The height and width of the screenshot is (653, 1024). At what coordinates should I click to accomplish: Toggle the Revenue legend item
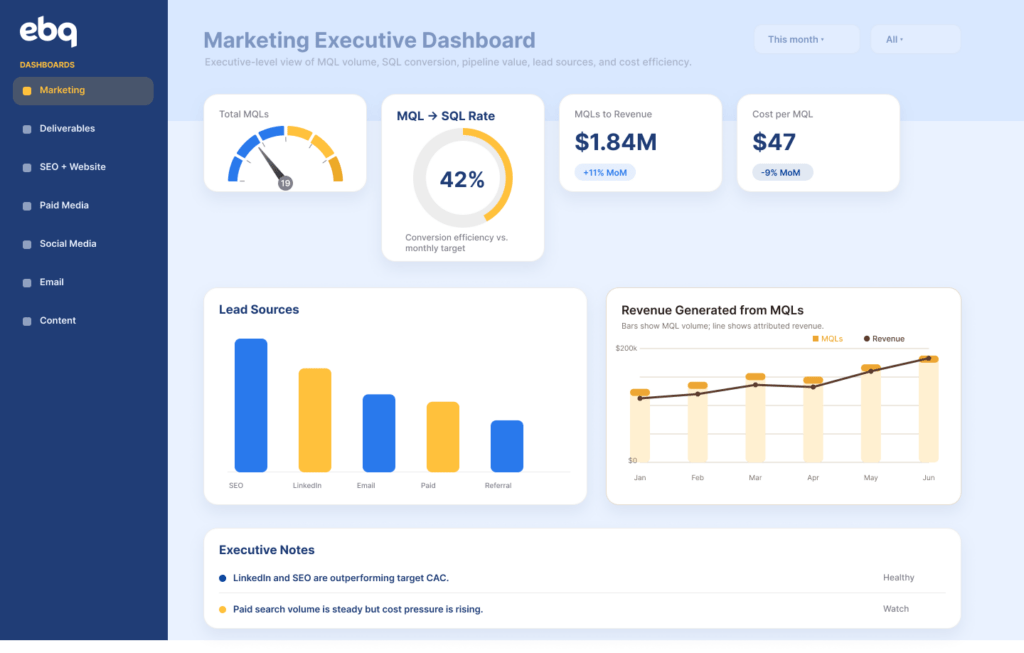click(884, 339)
